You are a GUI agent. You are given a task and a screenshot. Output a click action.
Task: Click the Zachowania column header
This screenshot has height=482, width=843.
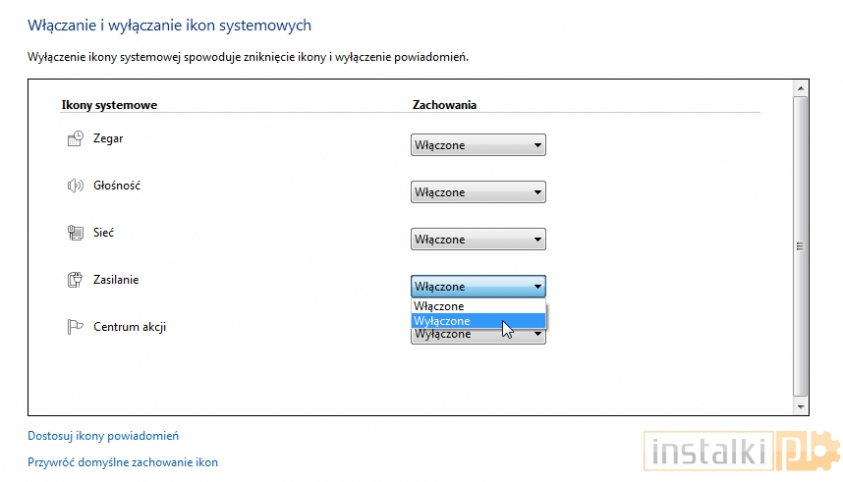(444, 104)
